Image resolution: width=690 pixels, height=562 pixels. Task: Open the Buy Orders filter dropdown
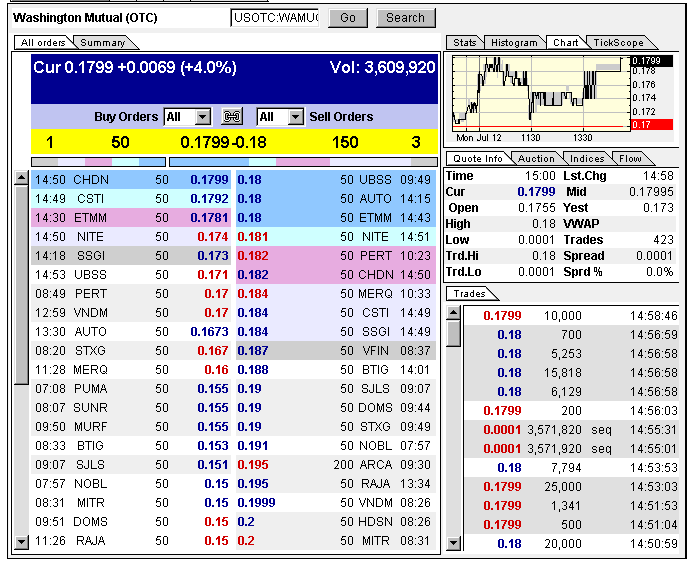coord(202,117)
